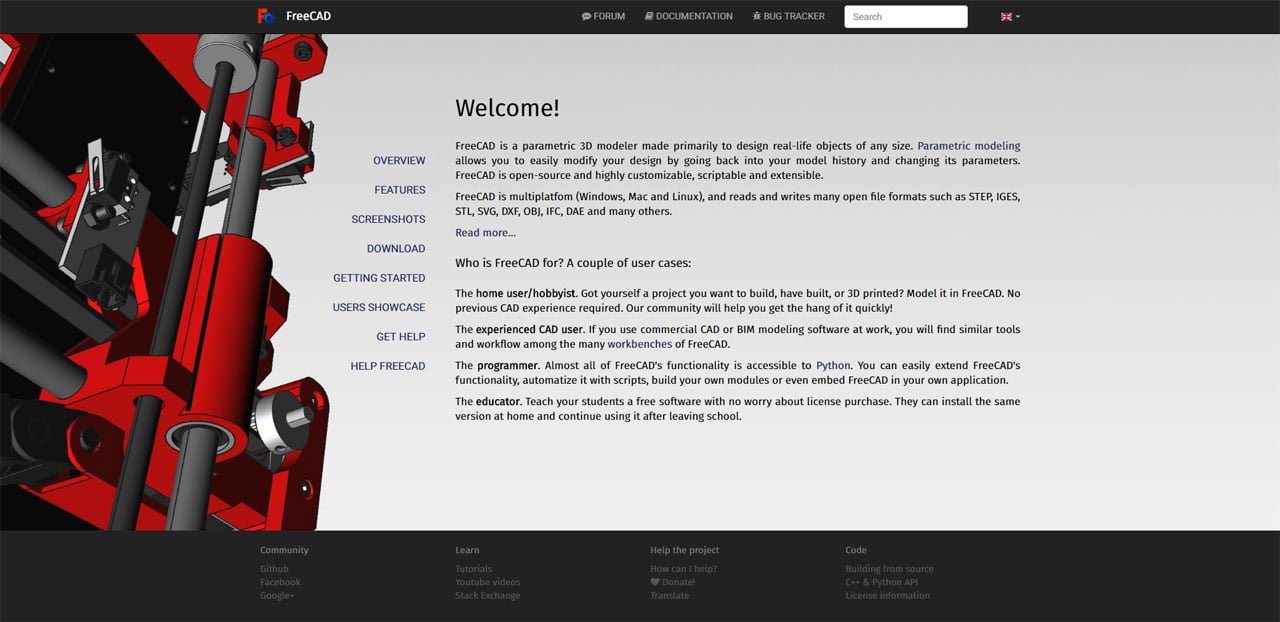This screenshot has width=1280, height=622.
Task: Click the heart icon beside Donate
Action: tap(655, 582)
